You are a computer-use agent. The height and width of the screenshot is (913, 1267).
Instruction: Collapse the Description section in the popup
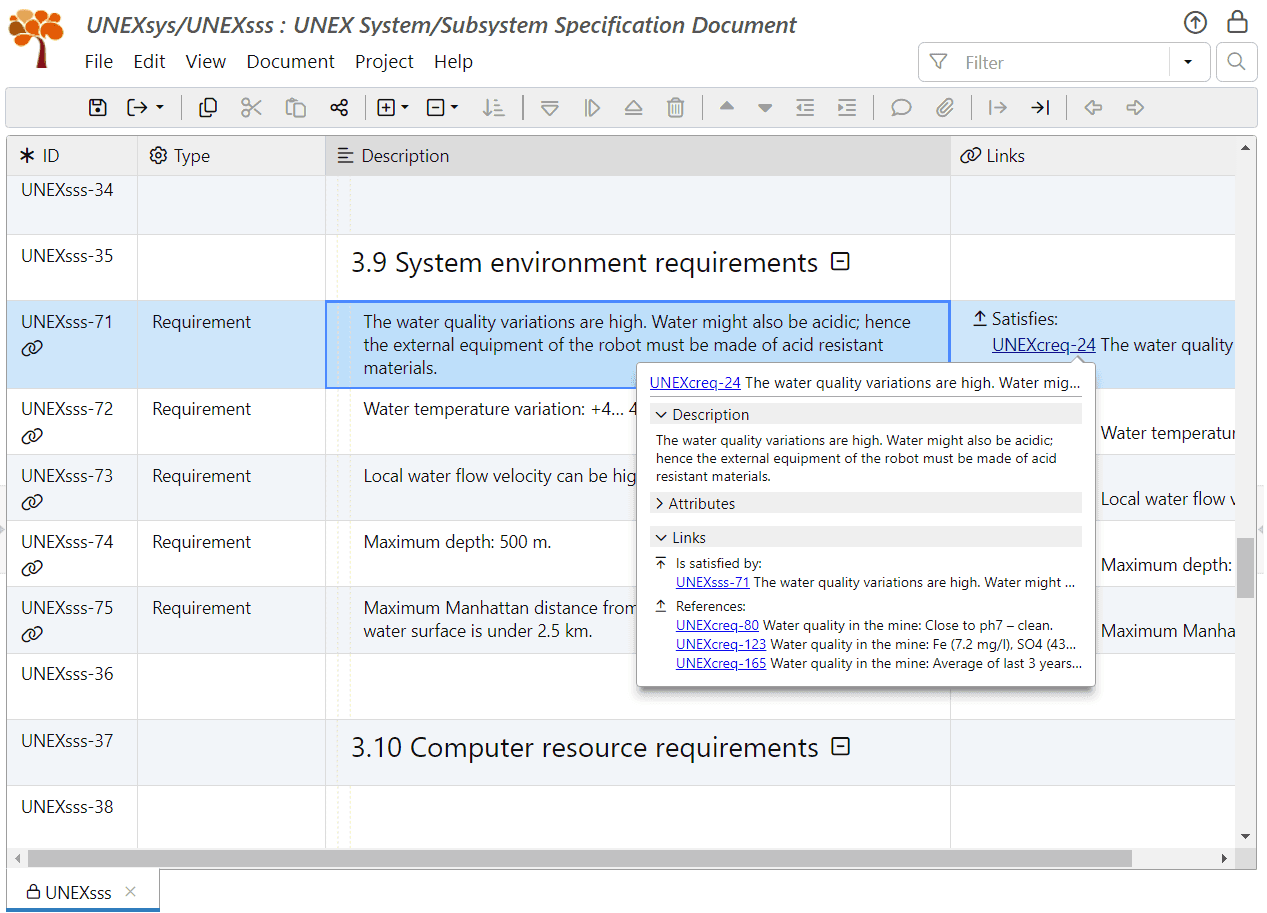(659, 415)
